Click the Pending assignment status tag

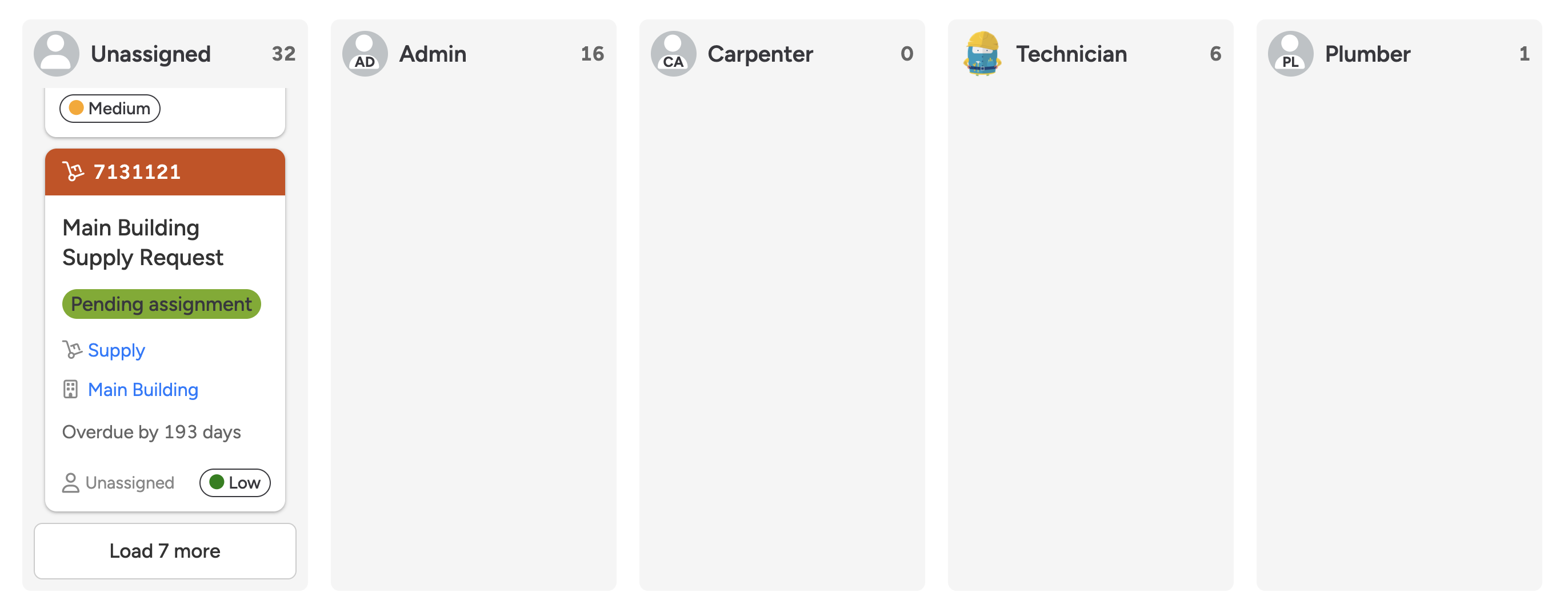pyautogui.click(x=161, y=305)
